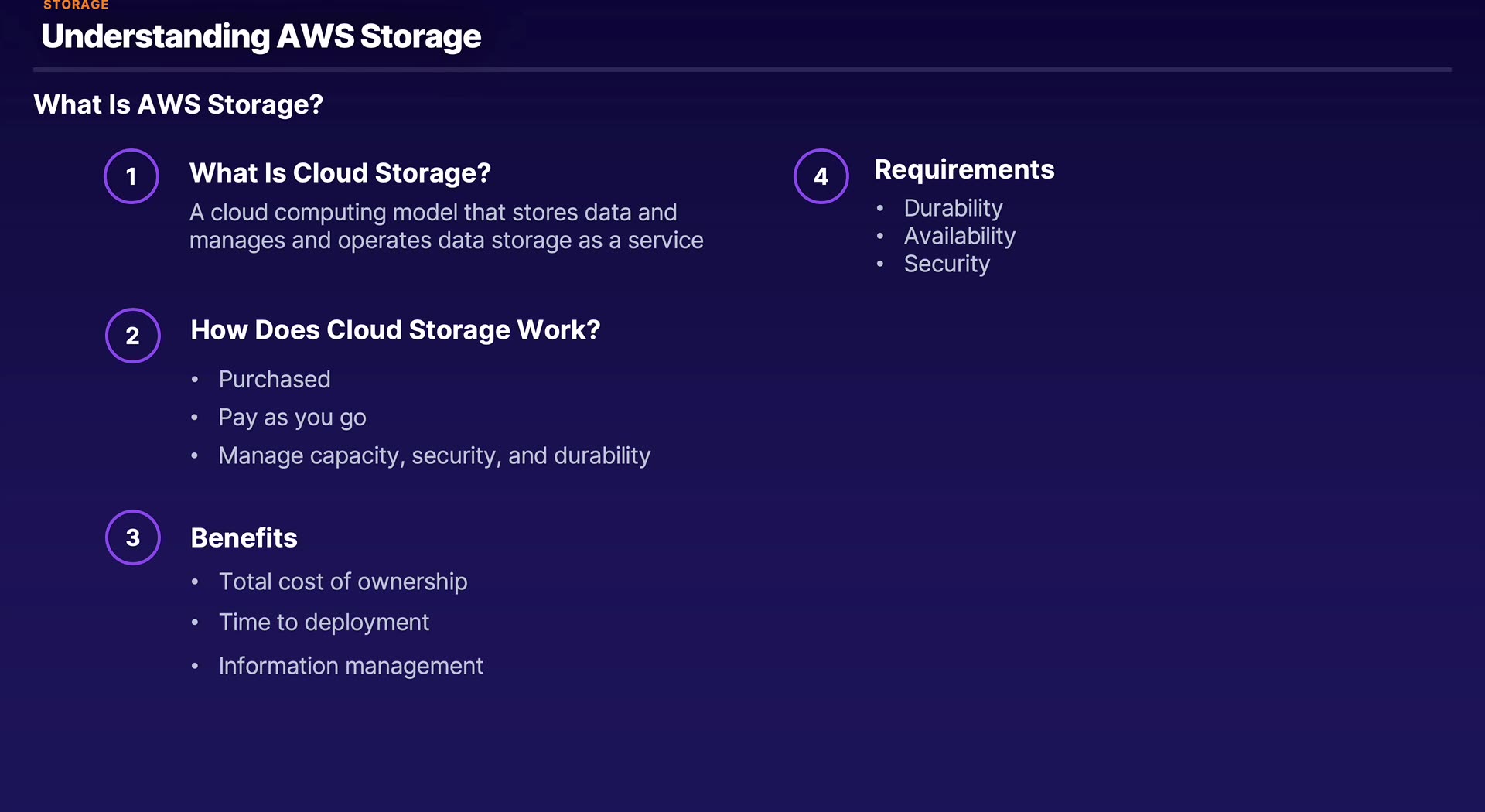Click the orange STORAGE category label

click(76, 5)
